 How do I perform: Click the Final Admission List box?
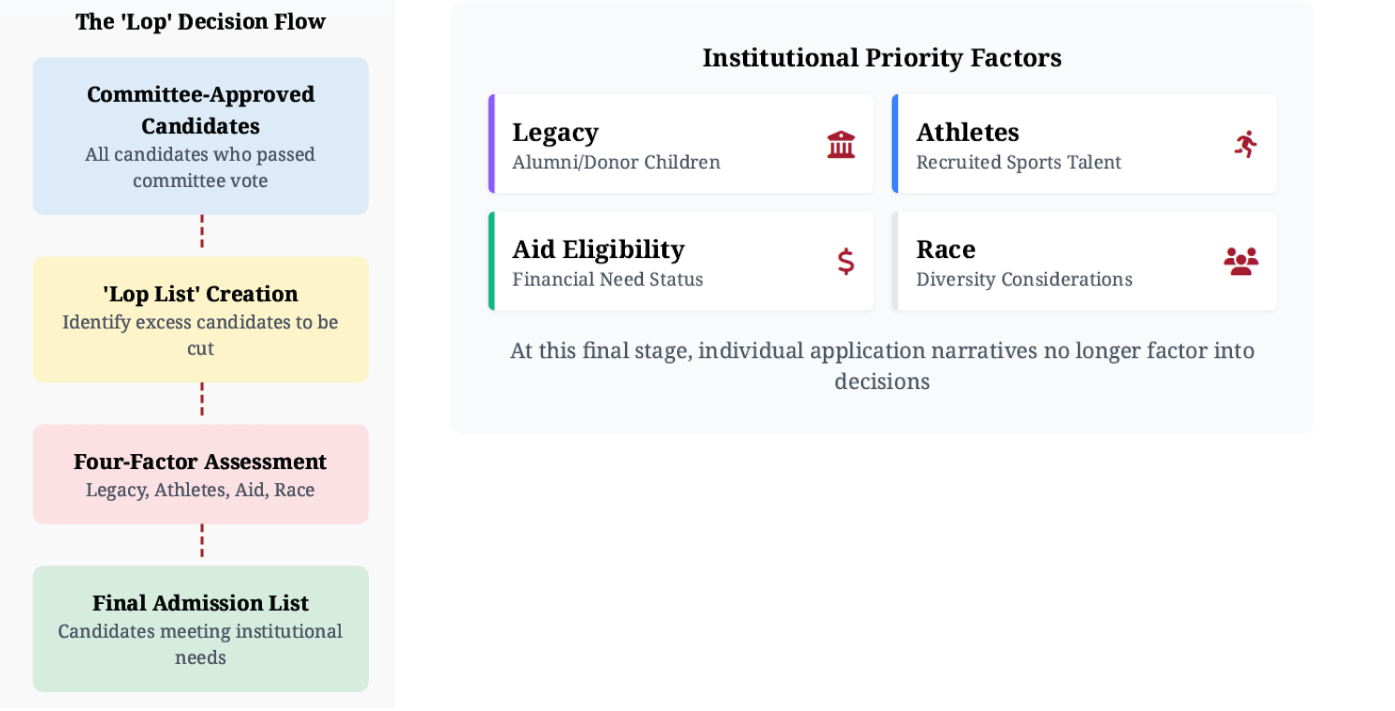(201, 629)
